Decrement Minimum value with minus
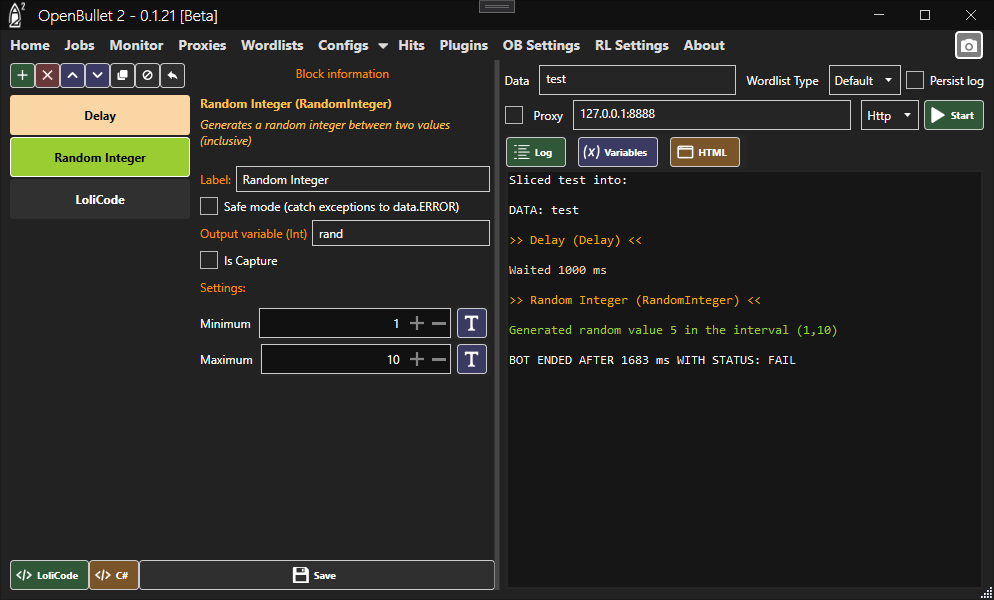 [x=439, y=323]
